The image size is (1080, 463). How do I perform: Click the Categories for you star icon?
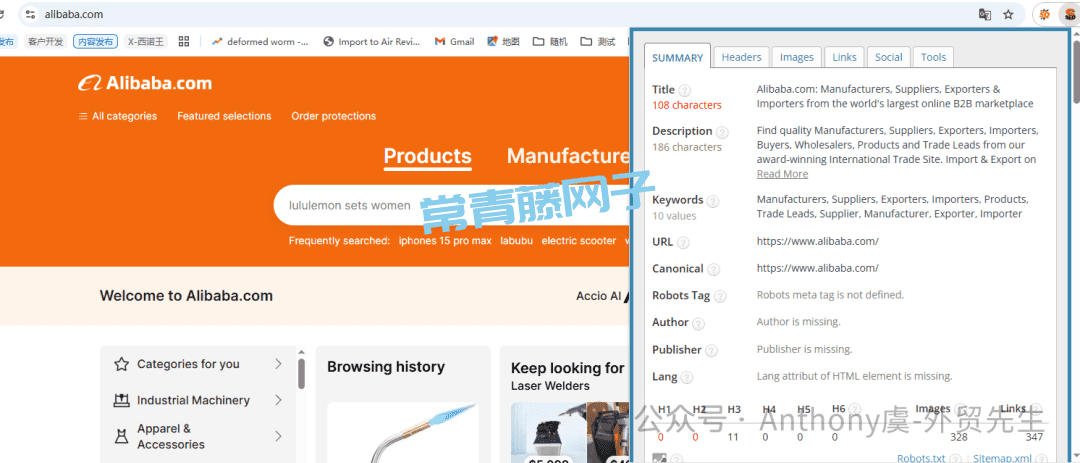point(122,364)
